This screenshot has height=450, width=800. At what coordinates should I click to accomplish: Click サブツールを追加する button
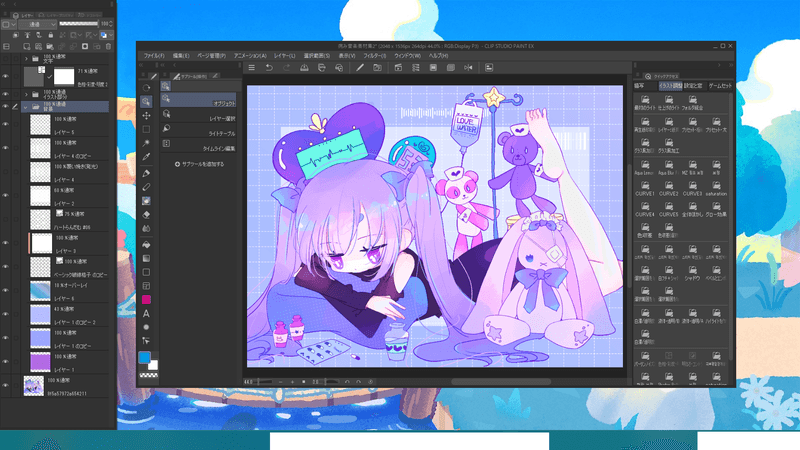tap(200, 163)
